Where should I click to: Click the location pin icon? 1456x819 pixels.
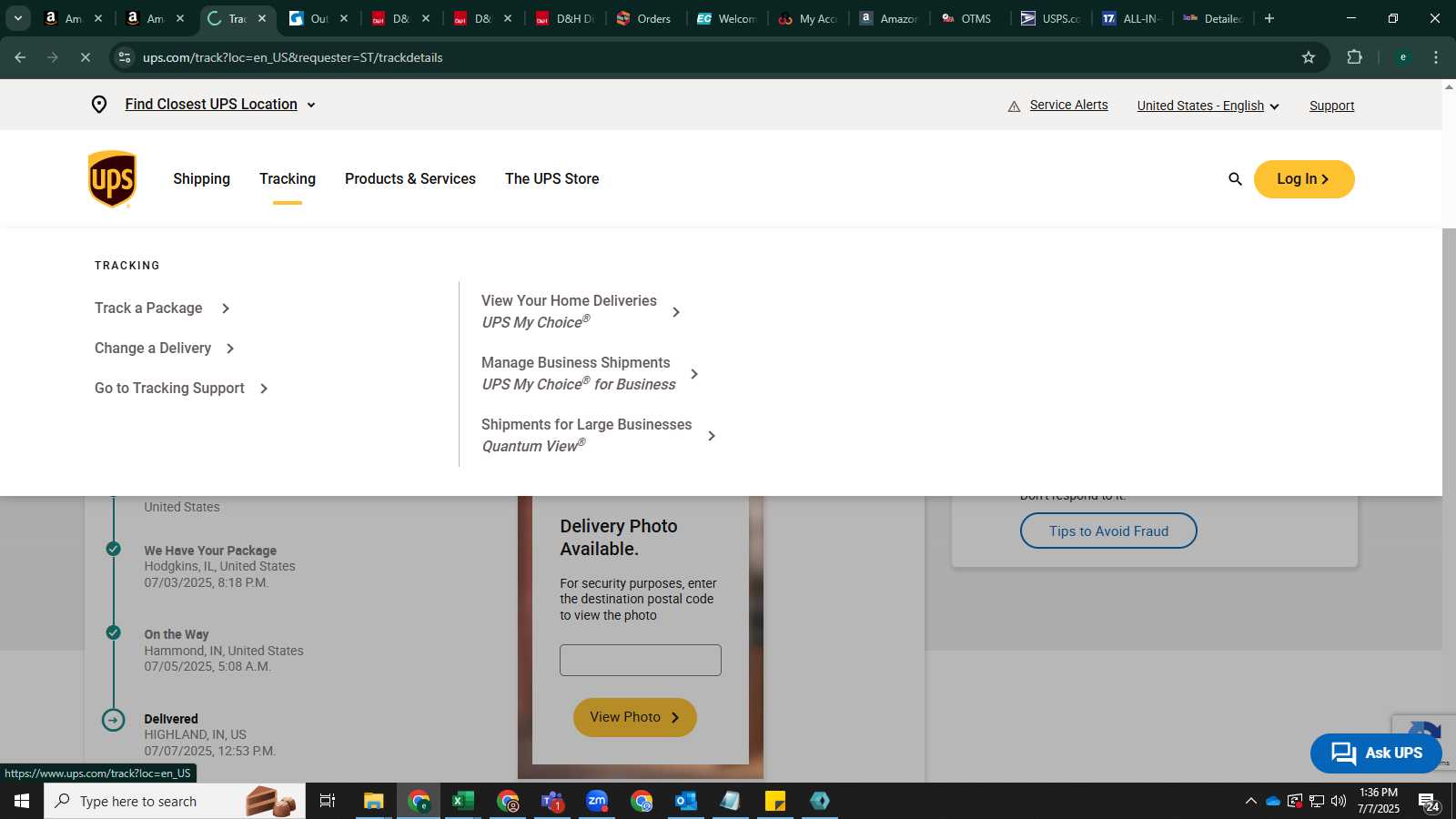click(99, 105)
